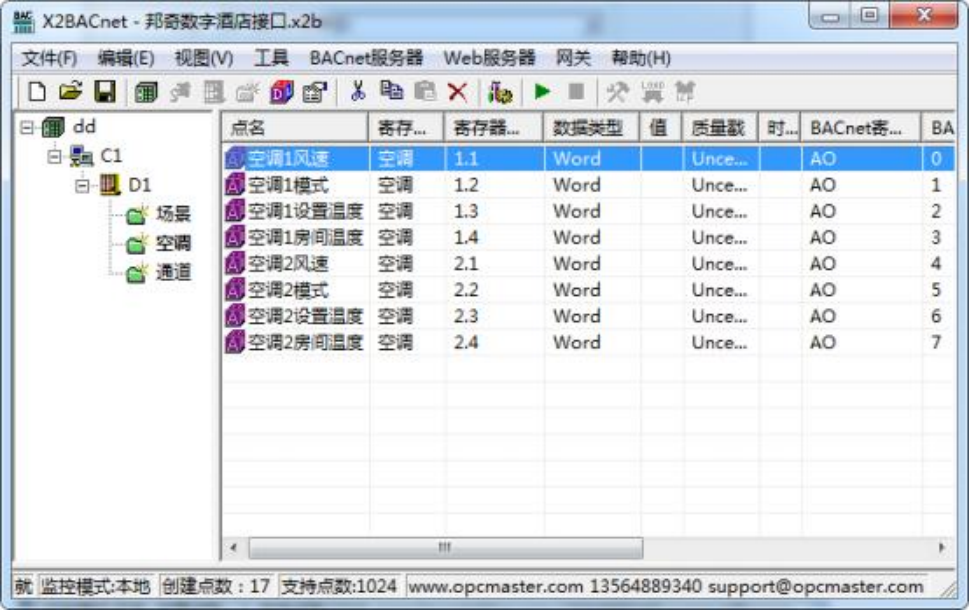Open the 帮助(H) menu

click(x=641, y=59)
